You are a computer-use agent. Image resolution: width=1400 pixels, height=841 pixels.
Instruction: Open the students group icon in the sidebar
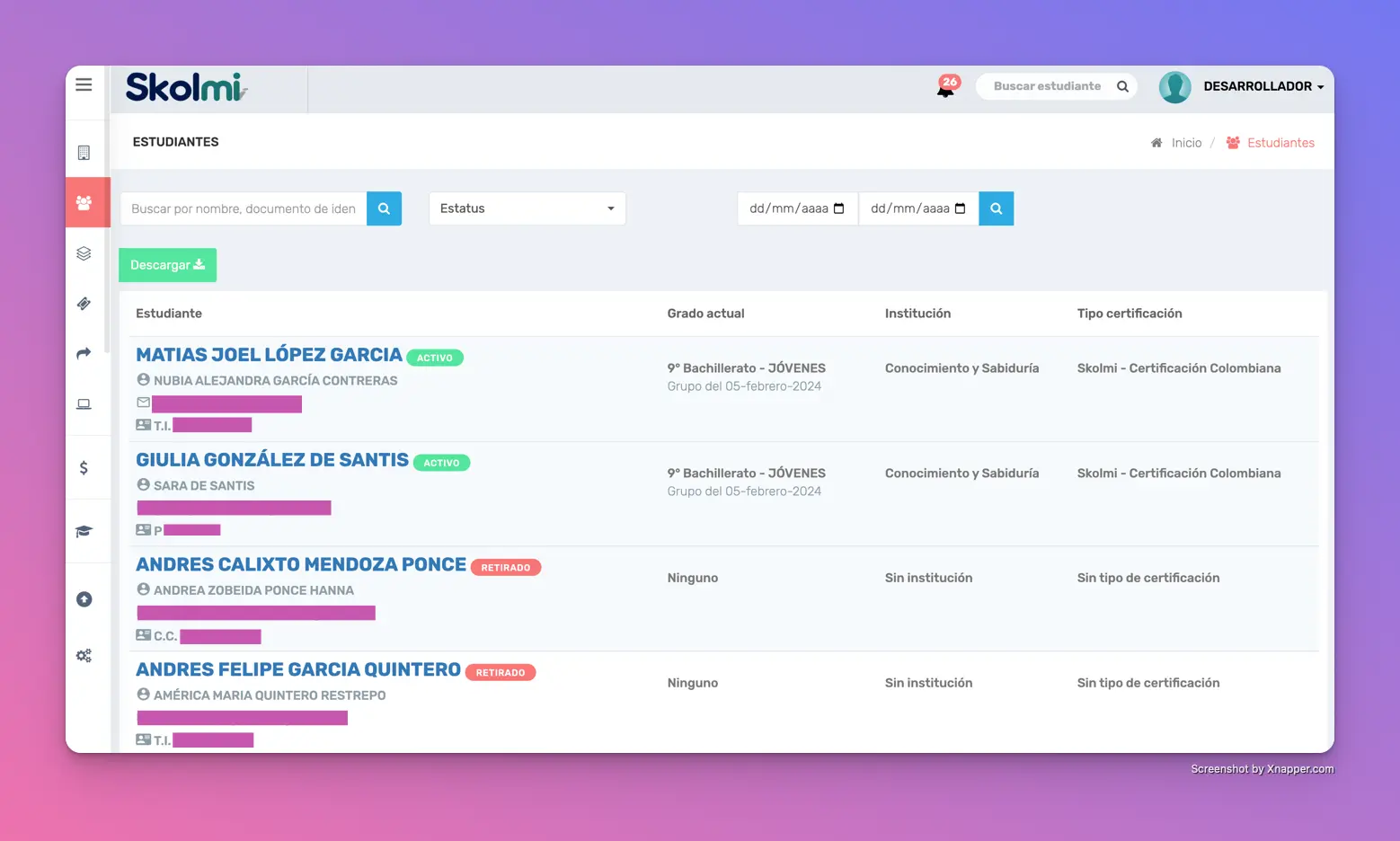pyautogui.click(x=84, y=203)
